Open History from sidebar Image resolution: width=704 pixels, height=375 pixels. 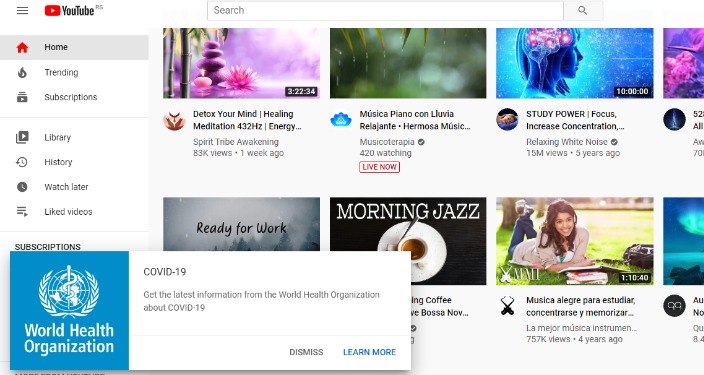74,162
